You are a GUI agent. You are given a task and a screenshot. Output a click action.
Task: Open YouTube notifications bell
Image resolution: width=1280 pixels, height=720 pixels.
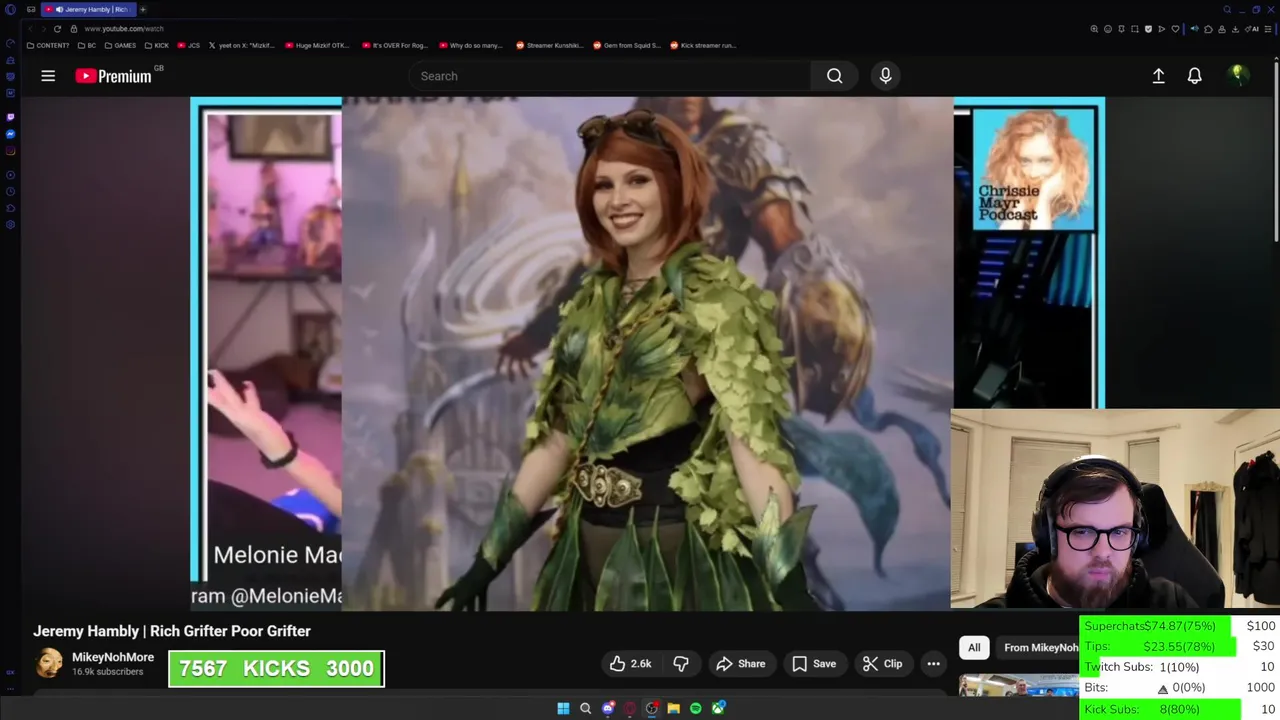tap(1194, 76)
